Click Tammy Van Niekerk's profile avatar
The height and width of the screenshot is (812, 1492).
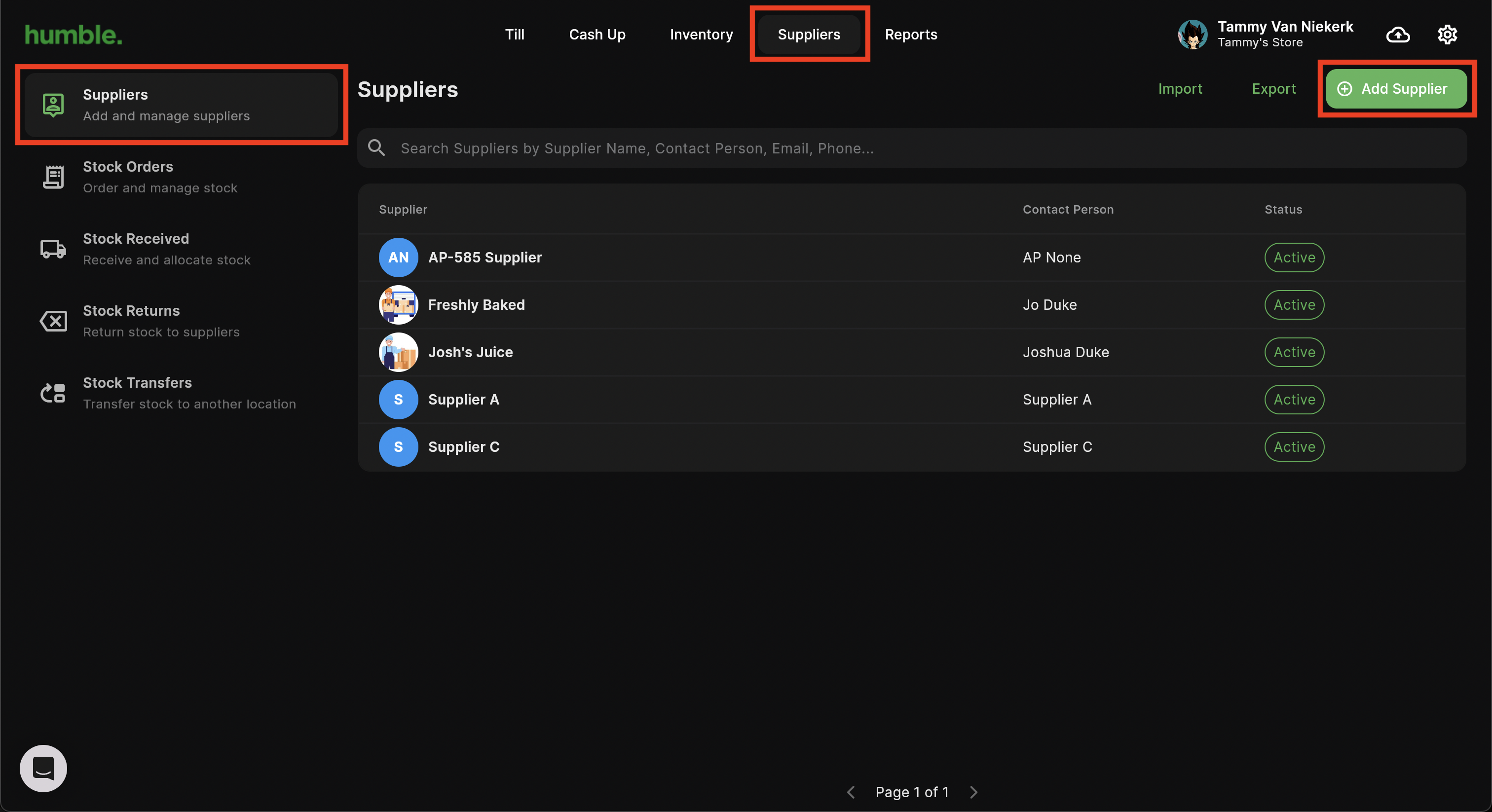coord(1192,35)
